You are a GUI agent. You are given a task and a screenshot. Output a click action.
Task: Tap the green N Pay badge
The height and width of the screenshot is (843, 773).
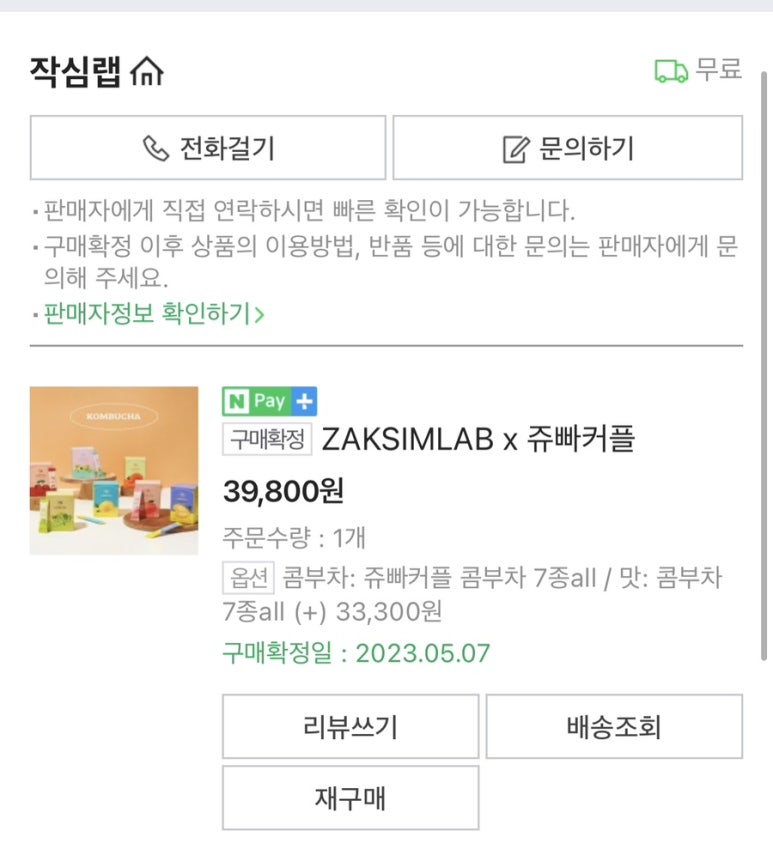[258, 401]
